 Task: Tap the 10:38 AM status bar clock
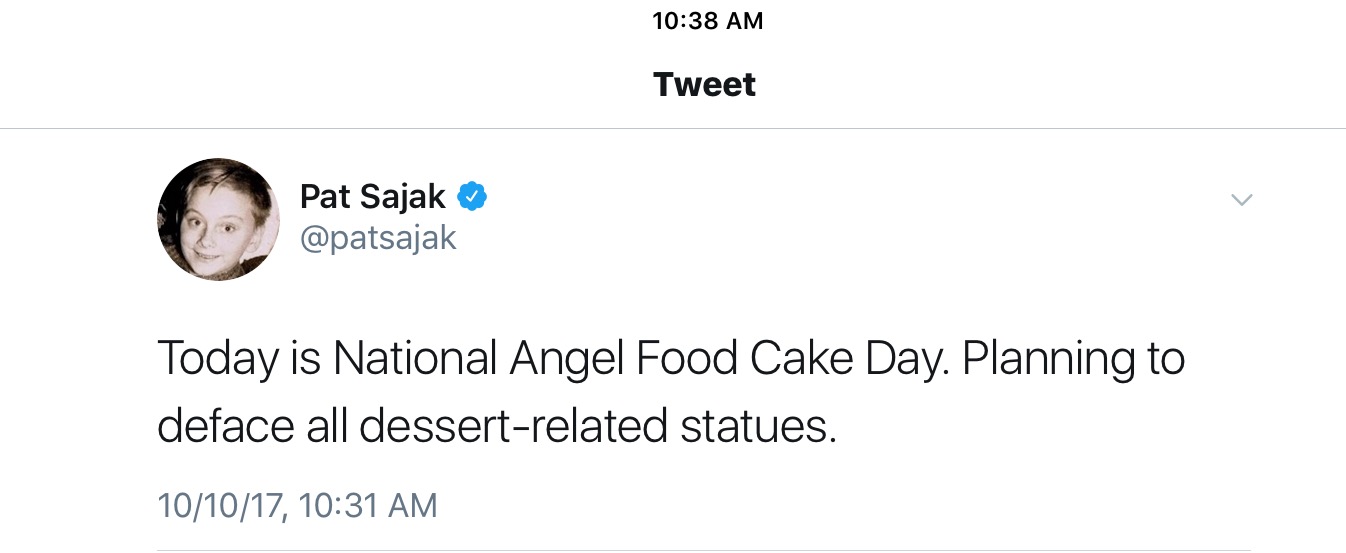[708, 20]
